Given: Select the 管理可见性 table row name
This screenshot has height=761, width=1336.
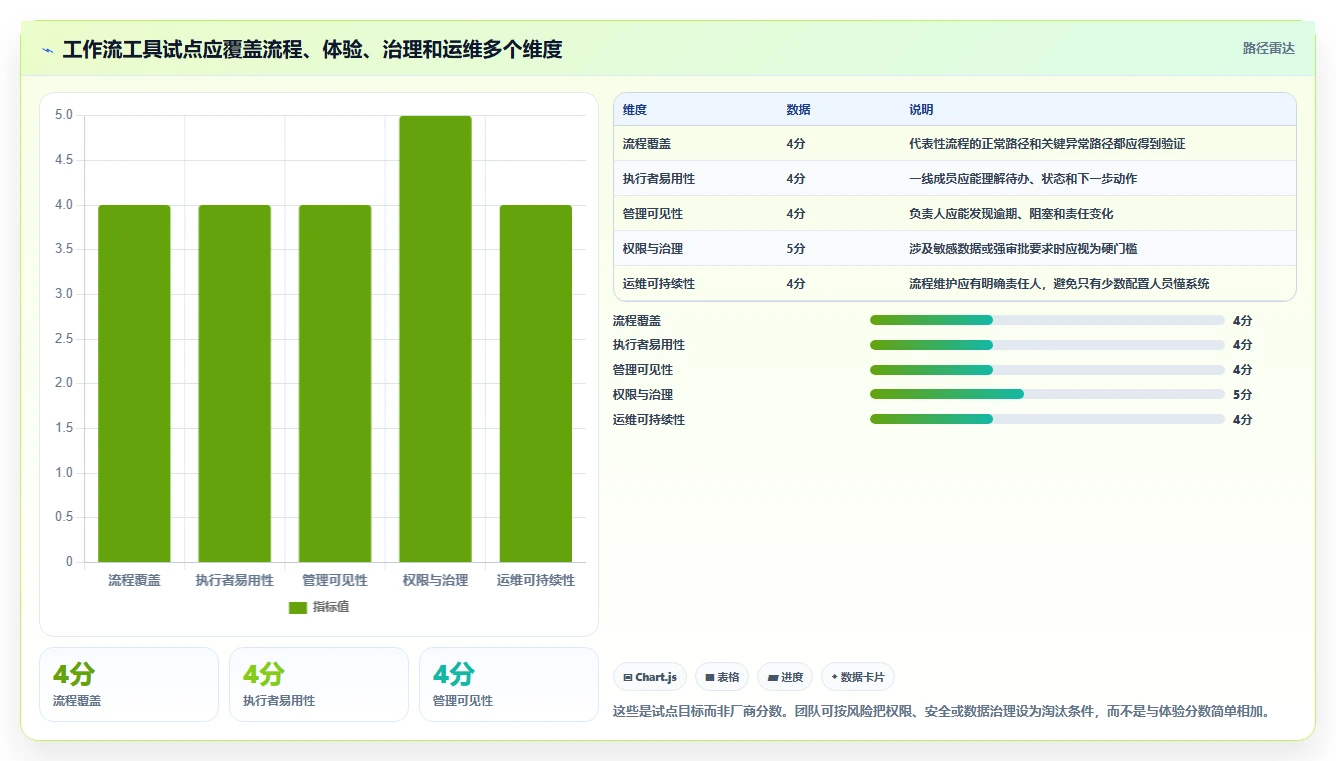Looking at the screenshot, I should [653, 214].
